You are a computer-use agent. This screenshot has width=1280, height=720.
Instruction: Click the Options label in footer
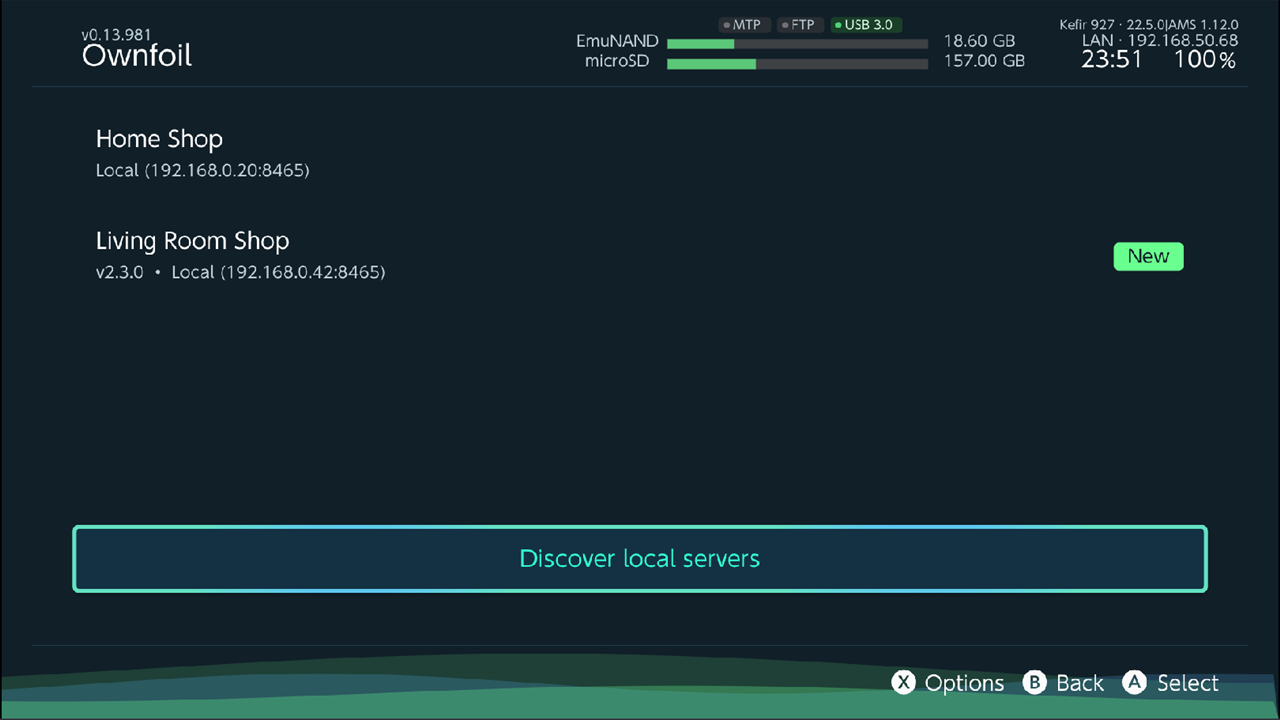[964, 683]
